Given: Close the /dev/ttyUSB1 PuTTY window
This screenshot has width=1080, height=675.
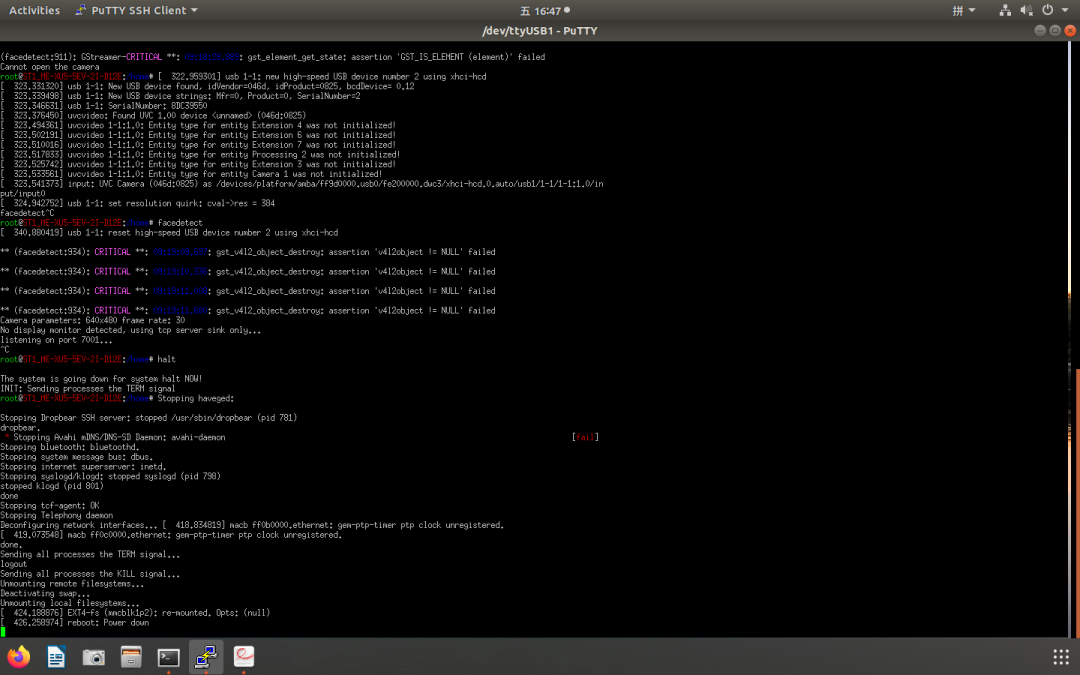Looking at the screenshot, I should tap(1070, 30).
